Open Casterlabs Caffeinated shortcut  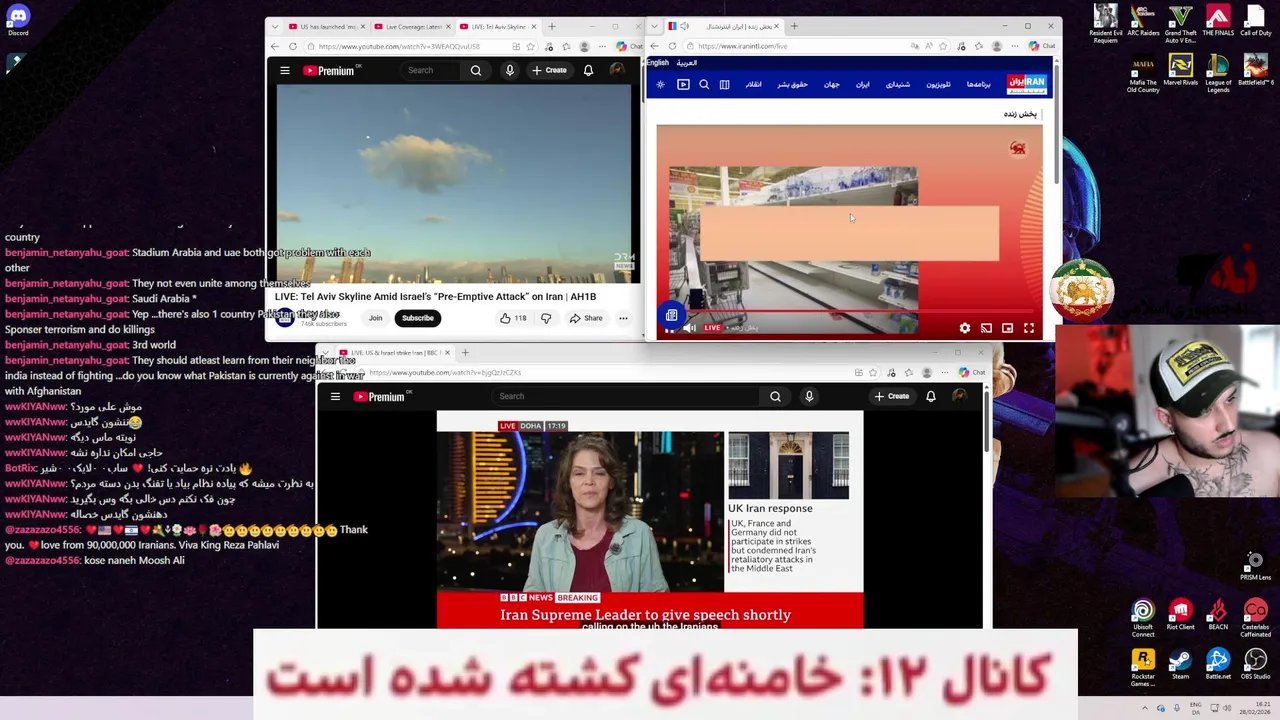1255,618
